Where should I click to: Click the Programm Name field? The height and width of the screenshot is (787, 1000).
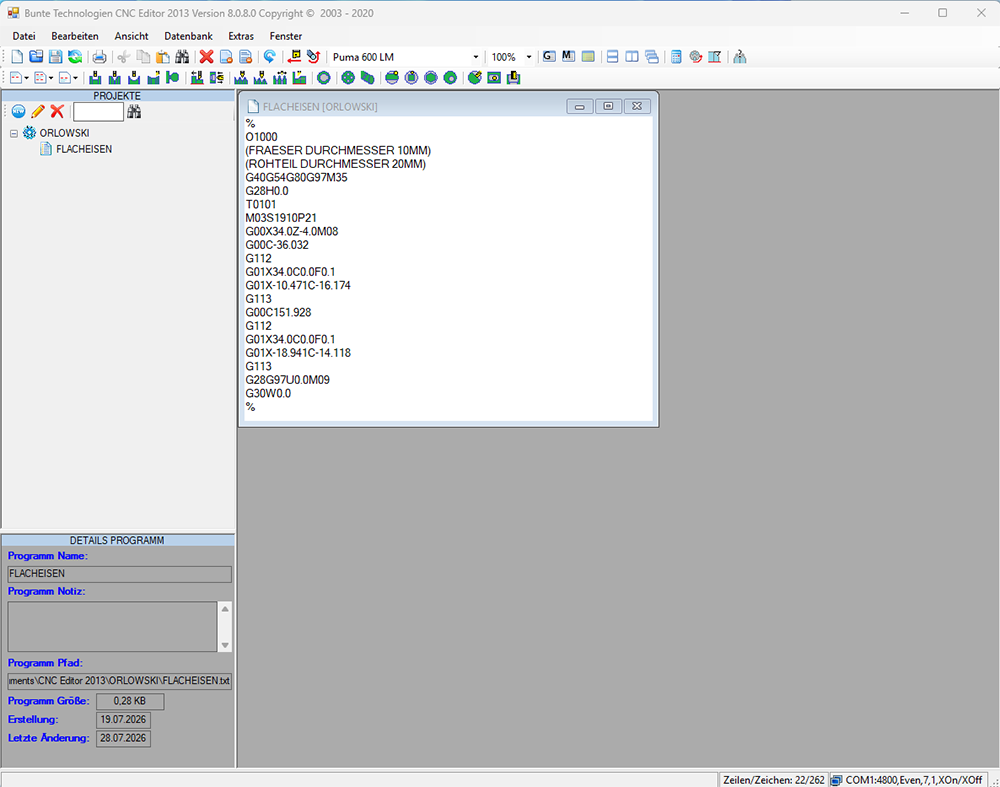point(119,574)
